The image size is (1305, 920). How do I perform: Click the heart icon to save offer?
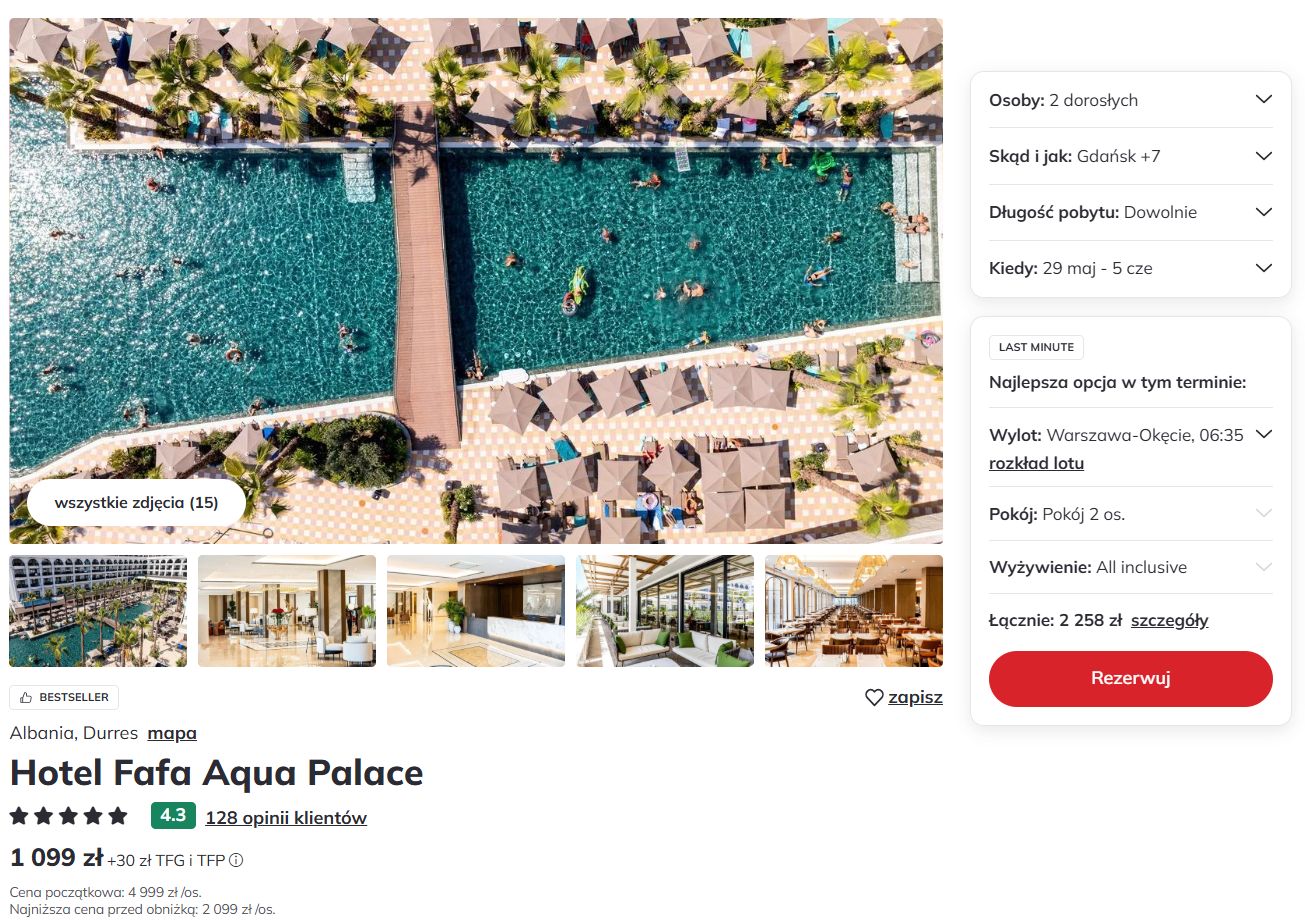click(x=874, y=697)
